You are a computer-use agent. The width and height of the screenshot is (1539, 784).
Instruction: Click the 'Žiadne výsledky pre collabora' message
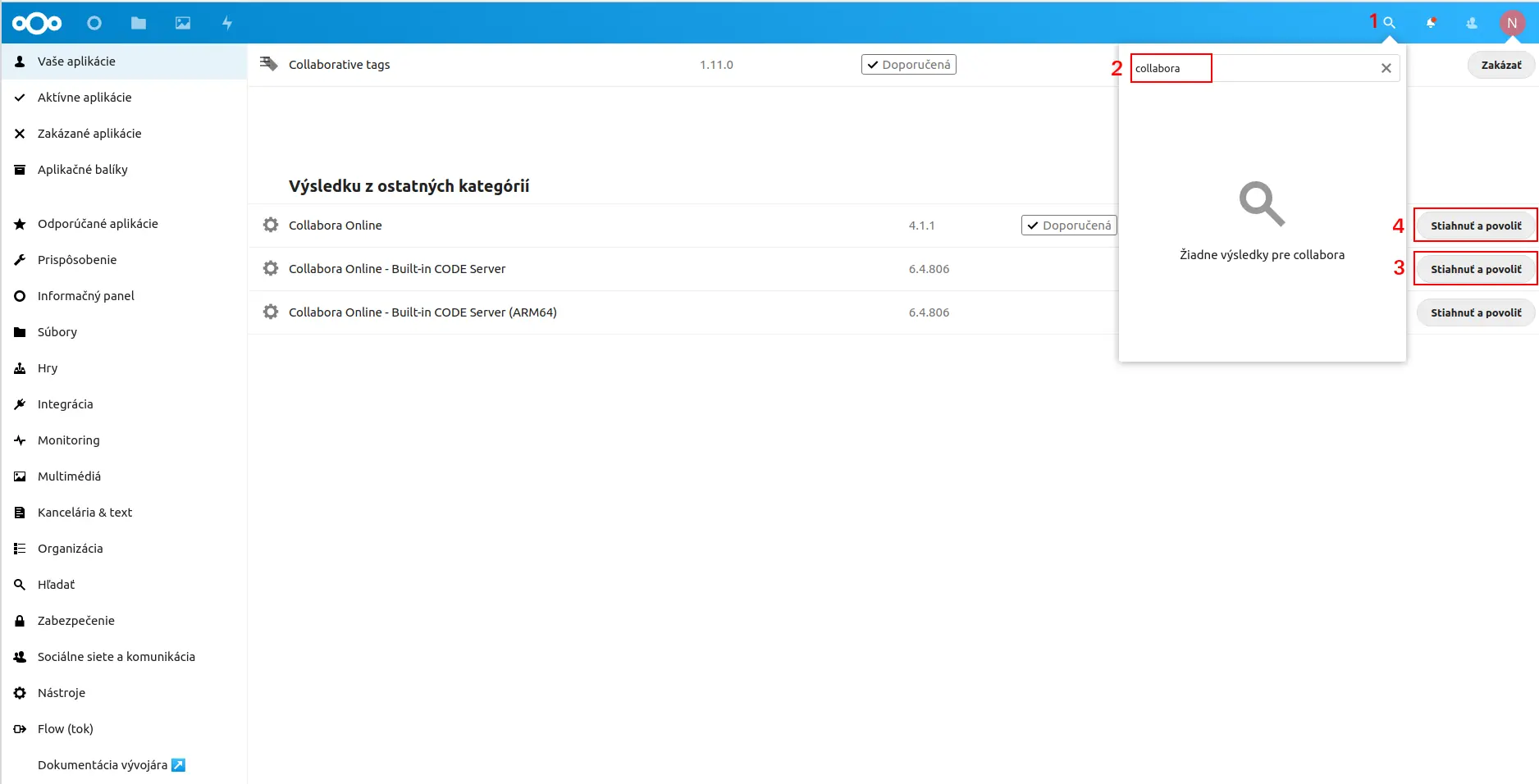(x=1262, y=255)
